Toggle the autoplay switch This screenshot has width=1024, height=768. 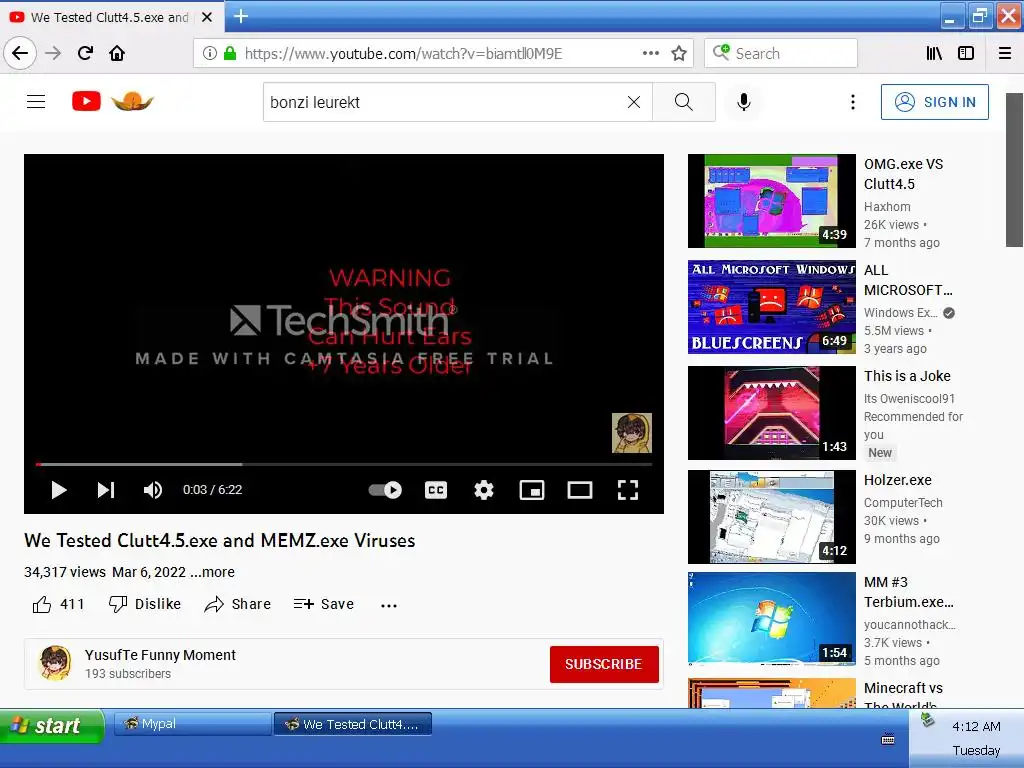[x=385, y=490]
